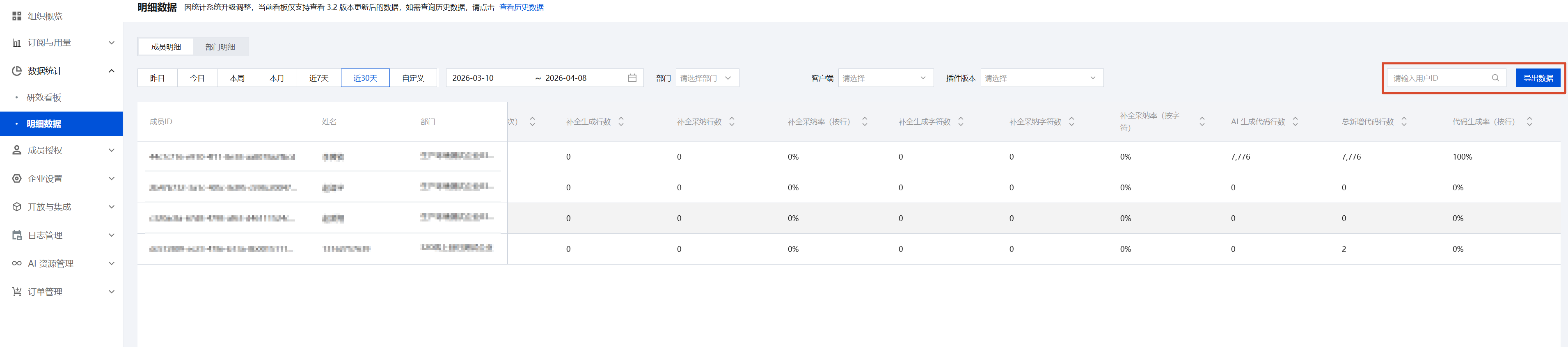
Task: Open 研效看板 in the sidebar
Action: coord(44,97)
